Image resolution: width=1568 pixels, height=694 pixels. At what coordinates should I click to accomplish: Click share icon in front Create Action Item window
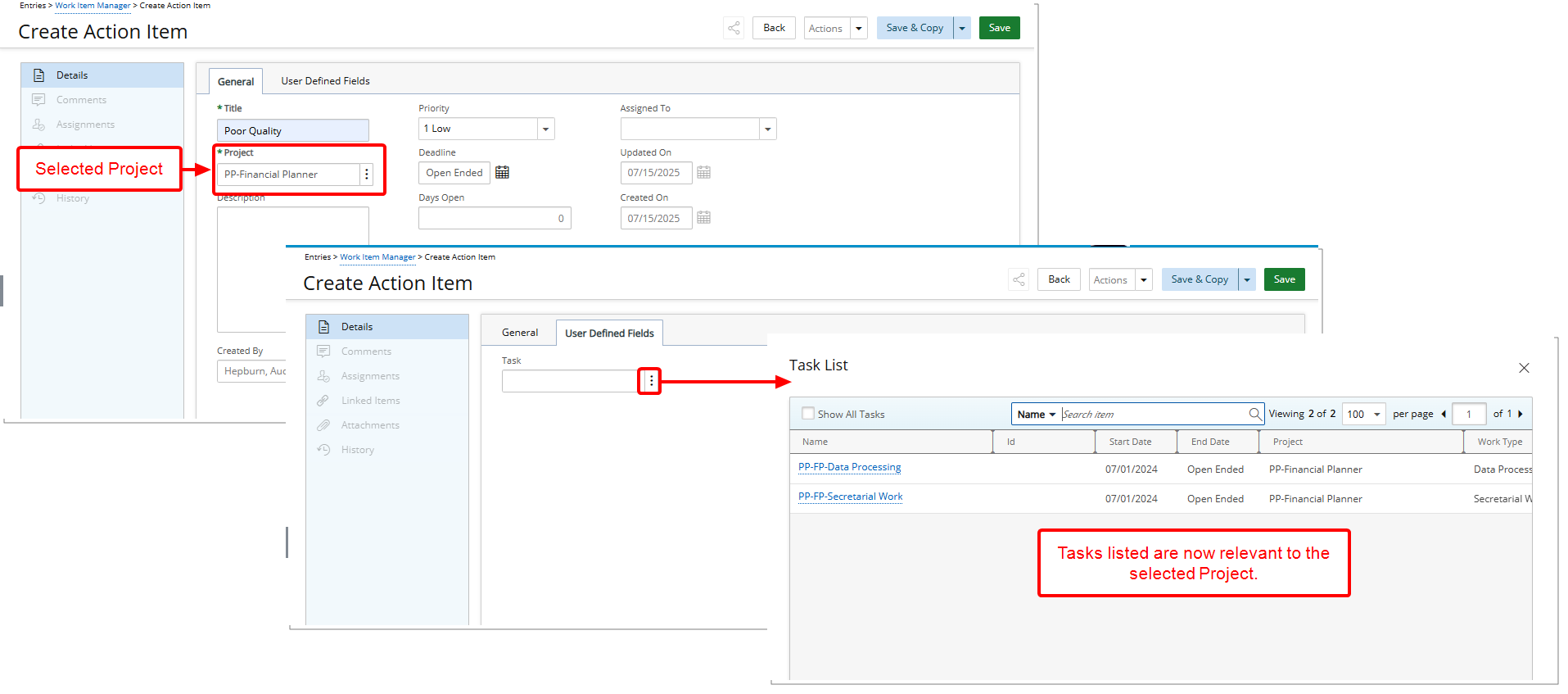point(1019,279)
